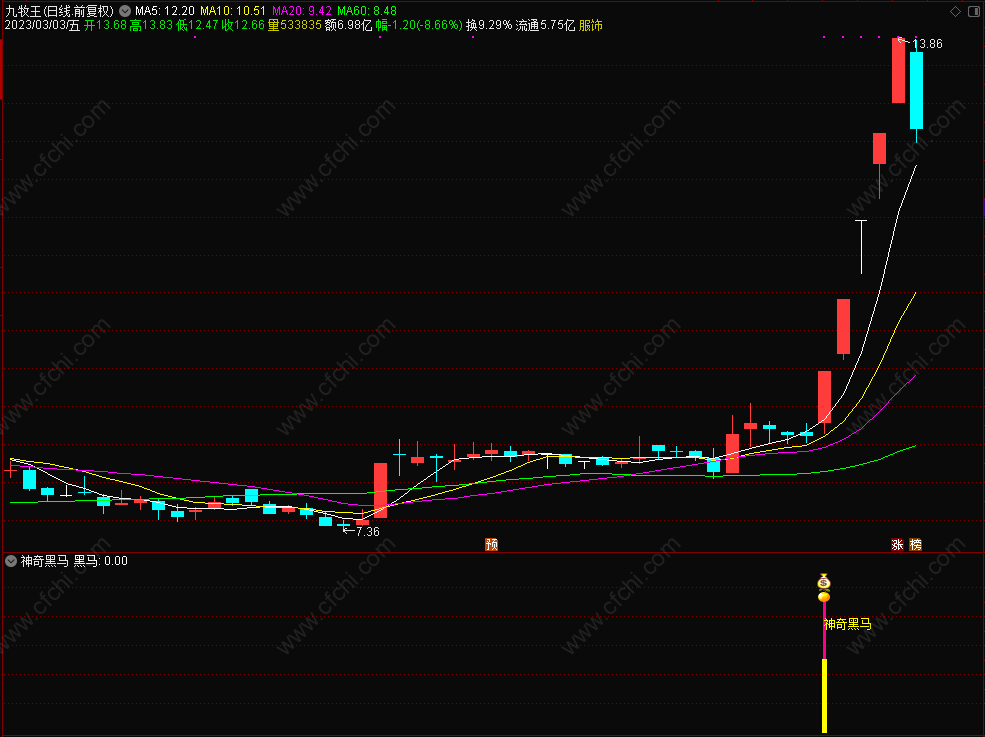Click the orange ball signal marker
The height and width of the screenshot is (737, 985).
[824, 596]
